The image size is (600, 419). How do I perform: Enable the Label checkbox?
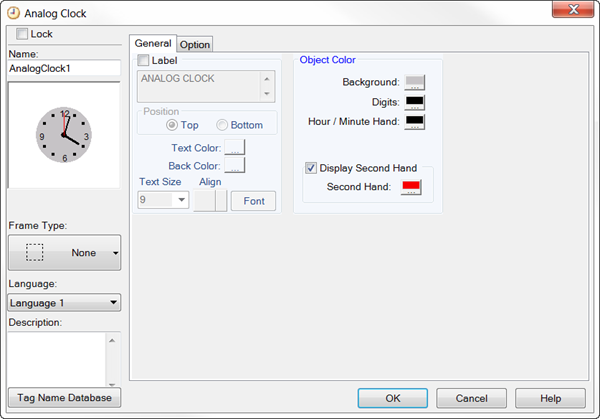point(144,61)
